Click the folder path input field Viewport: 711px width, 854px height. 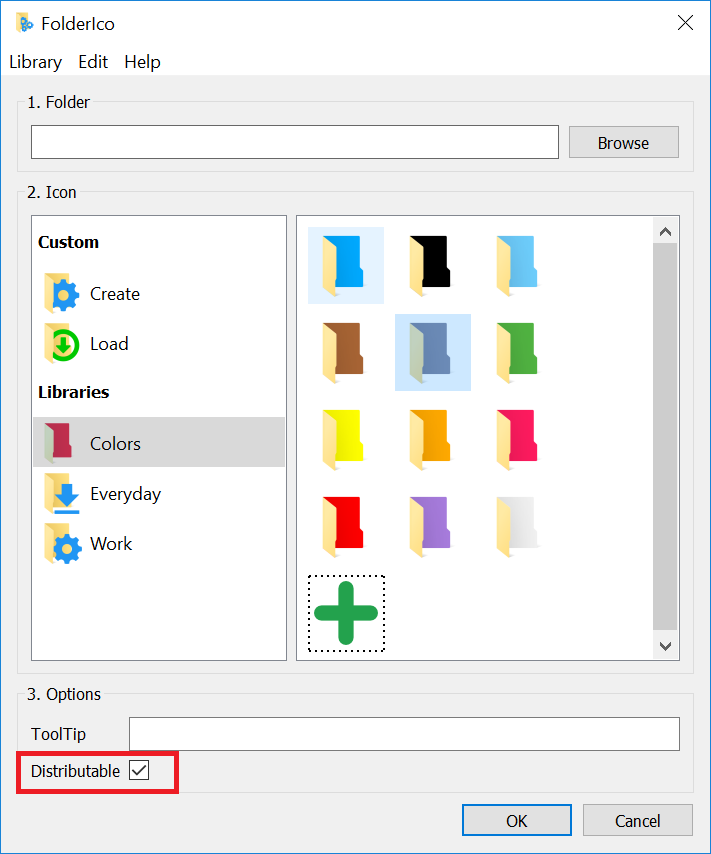tap(295, 142)
